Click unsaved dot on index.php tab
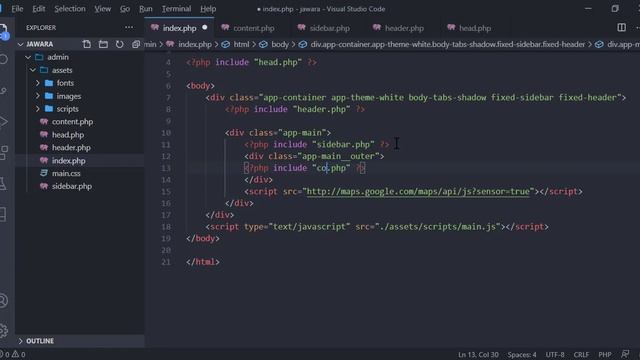The height and width of the screenshot is (360, 640). click(204, 27)
